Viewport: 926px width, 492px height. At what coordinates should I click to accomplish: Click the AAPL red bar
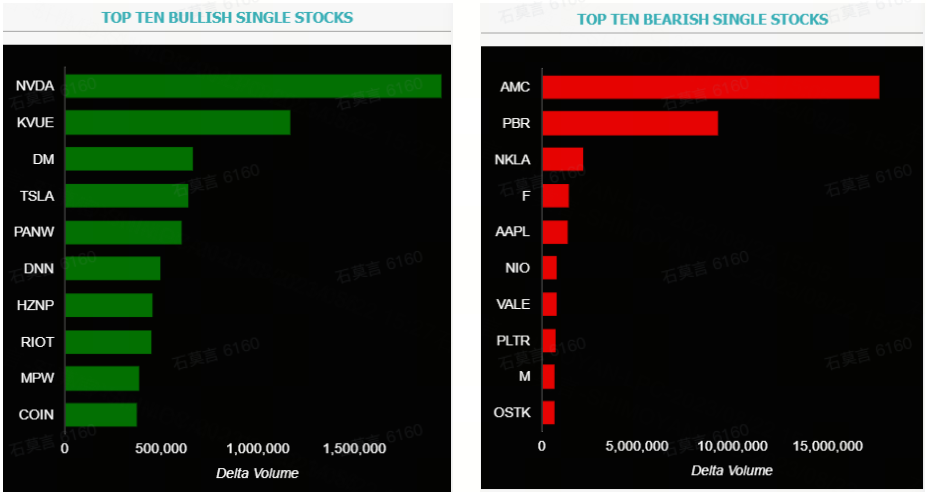click(x=555, y=232)
